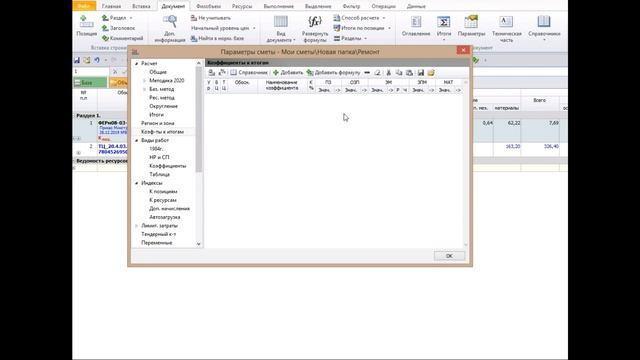Viewport: 640px width, 360px height.
Task: Collapse the Расчет tree node
Action: point(137,64)
